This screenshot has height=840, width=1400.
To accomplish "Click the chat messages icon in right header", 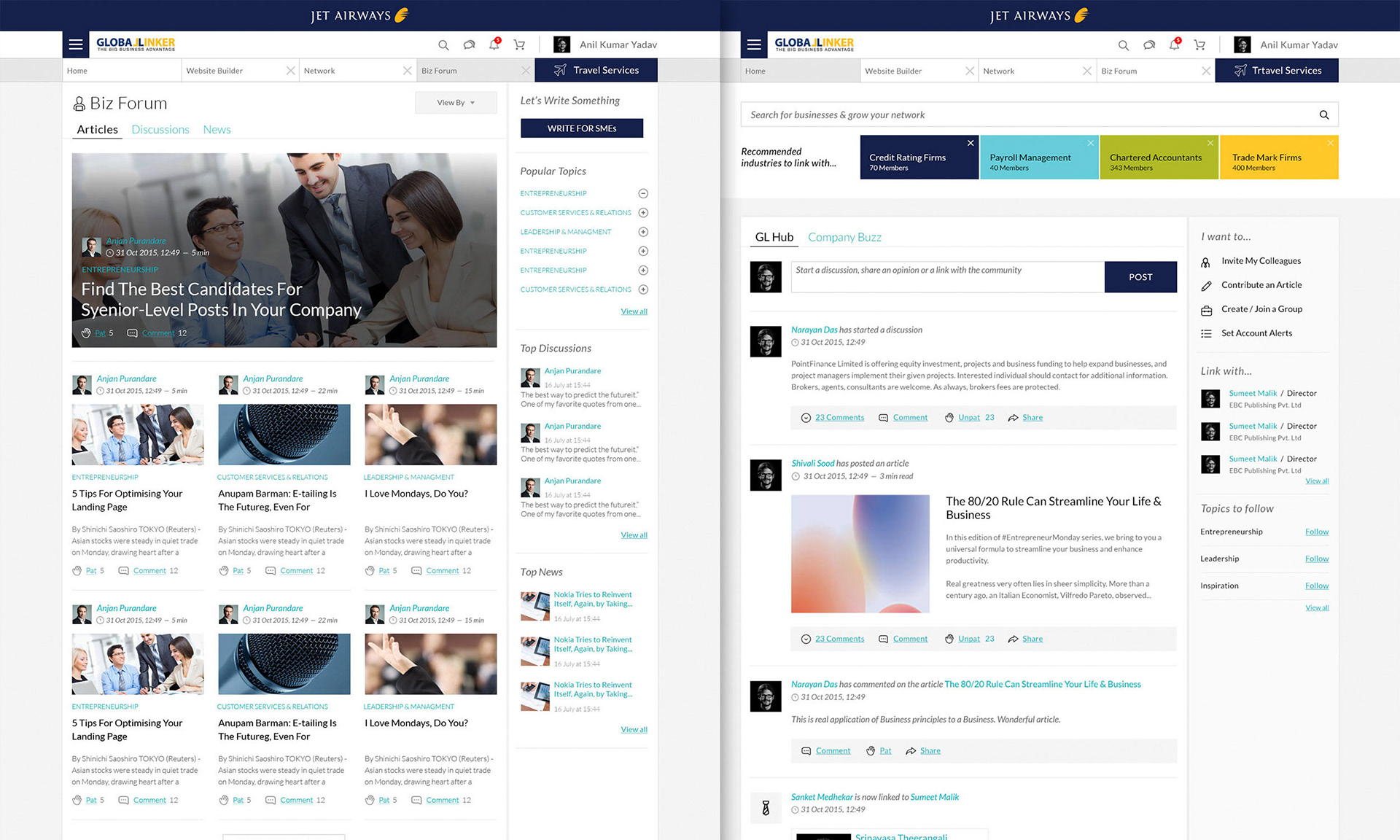I will point(1149,45).
